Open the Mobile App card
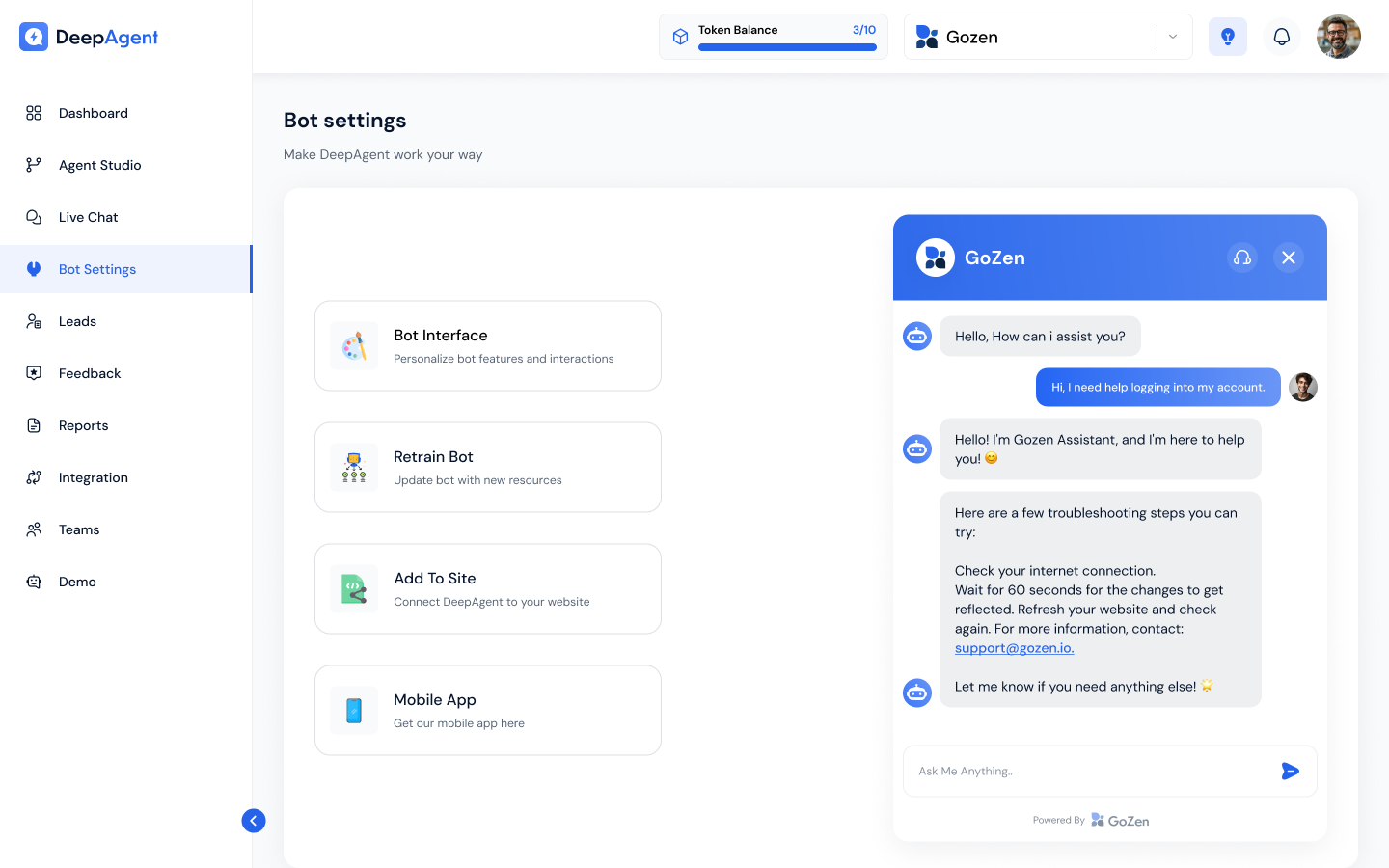Screen dimensions: 1389x868 [x=488, y=711]
